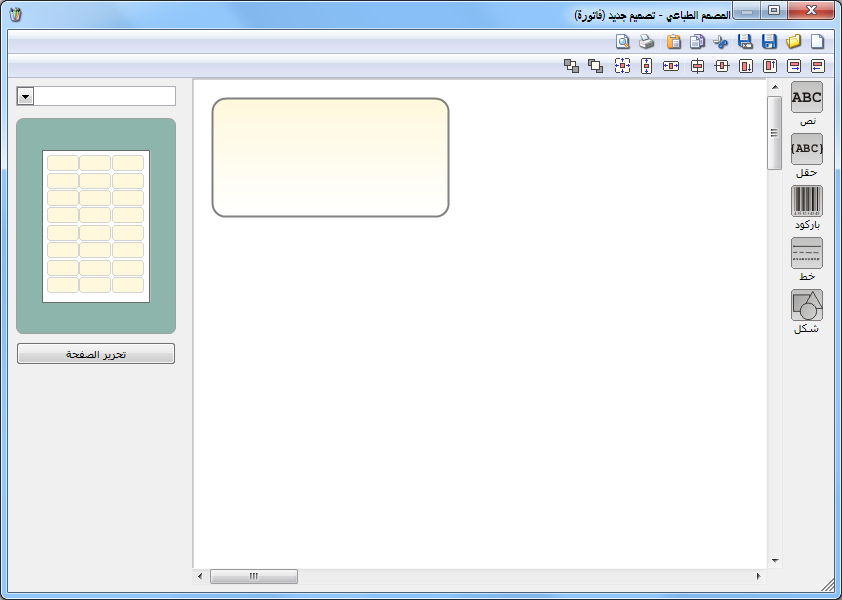
Task: Print the design with the printer icon
Action: pos(646,41)
